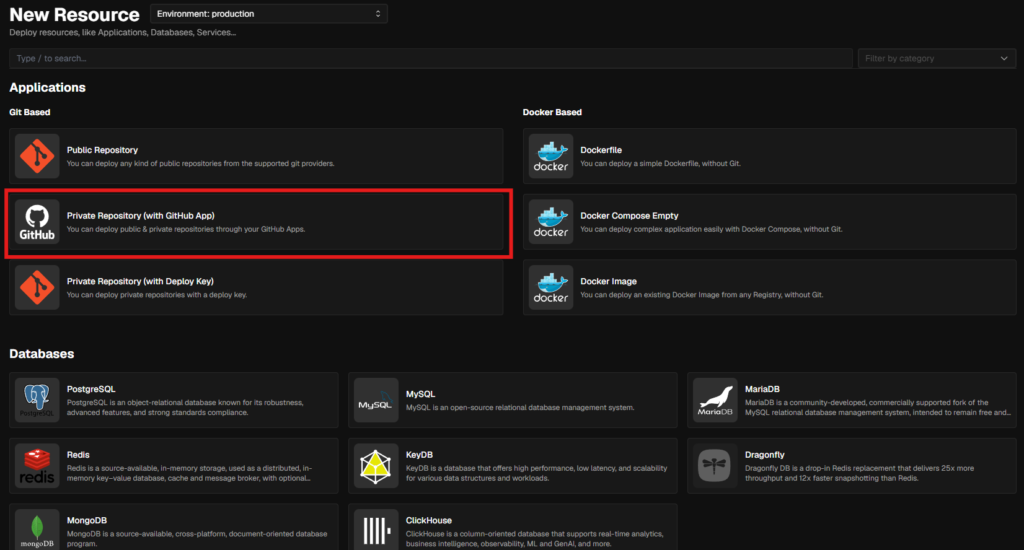Open the Environment: production dropdown
The height and width of the screenshot is (550, 1024).
[x=268, y=14]
